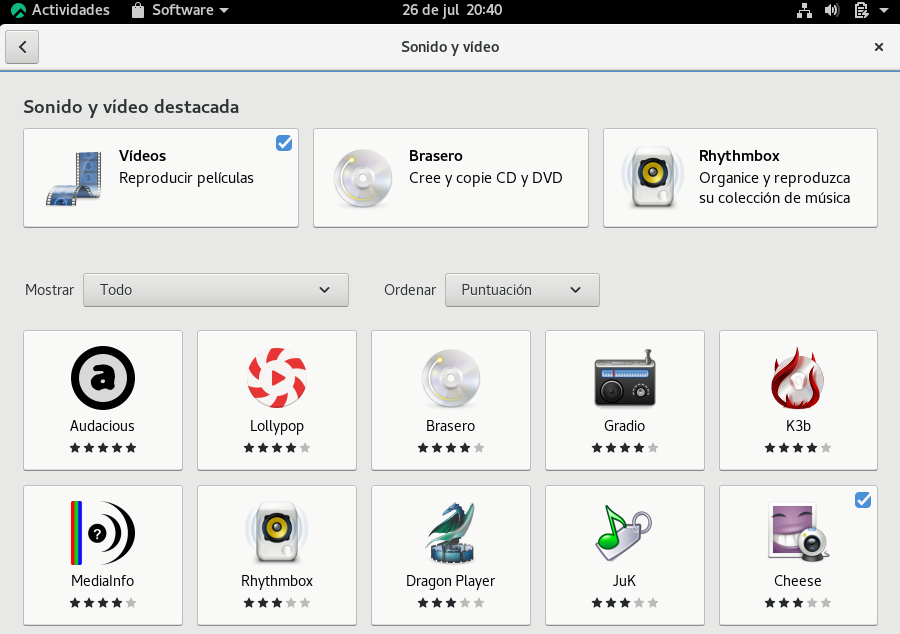The image size is (900, 634).
Task: Open the clock showing 26 de jul 20:40
Action: coord(452,10)
